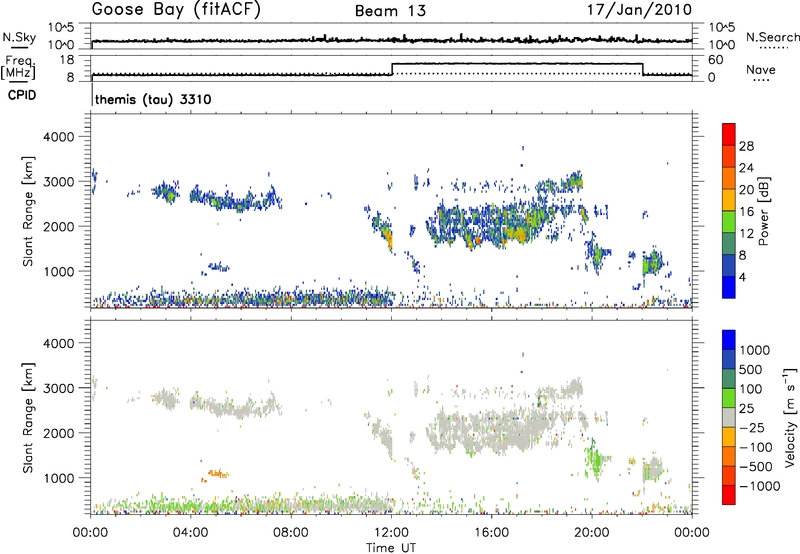Click the orange echo cluster near 1000 km, 05:00
Screen dimensions: 800x554
click(x=216, y=474)
